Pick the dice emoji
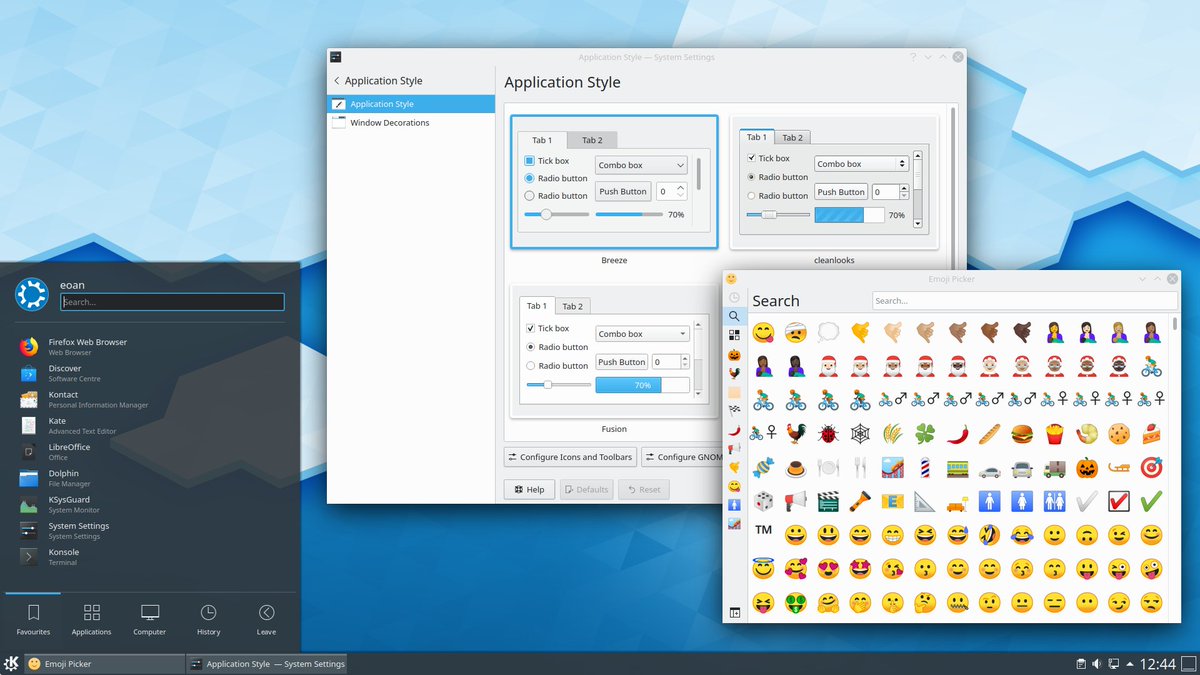The image size is (1200, 675). 763,501
